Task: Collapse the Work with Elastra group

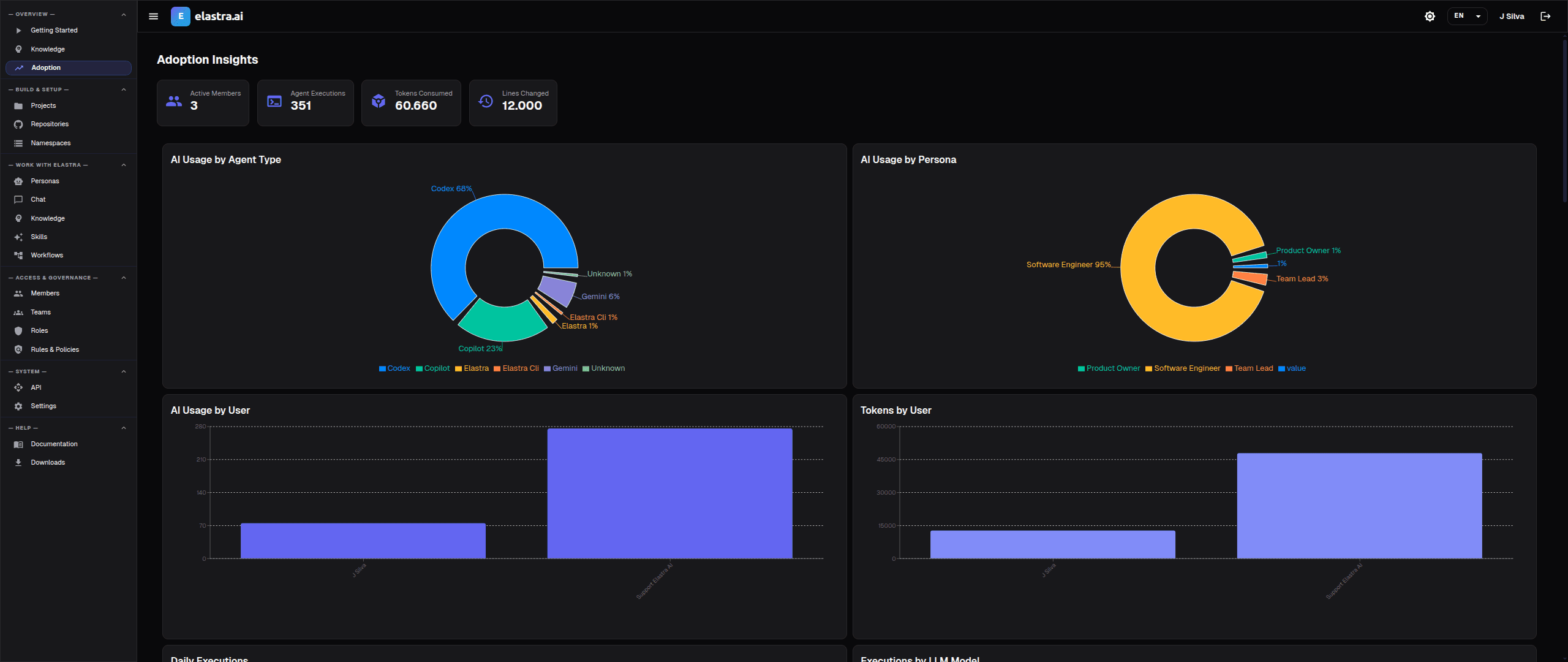Action: pyautogui.click(x=124, y=164)
